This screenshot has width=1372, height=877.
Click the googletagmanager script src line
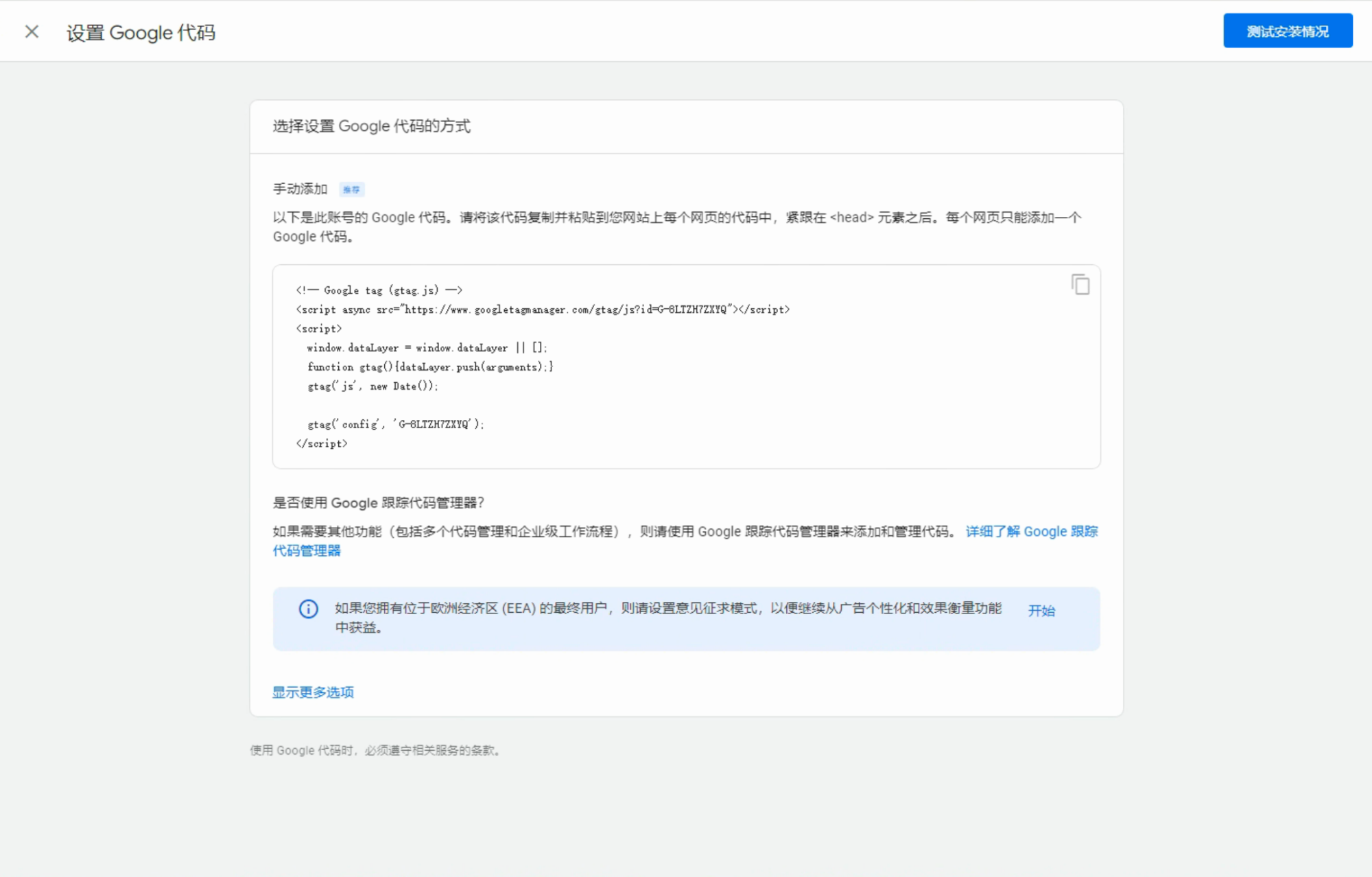click(x=542, y=309)
